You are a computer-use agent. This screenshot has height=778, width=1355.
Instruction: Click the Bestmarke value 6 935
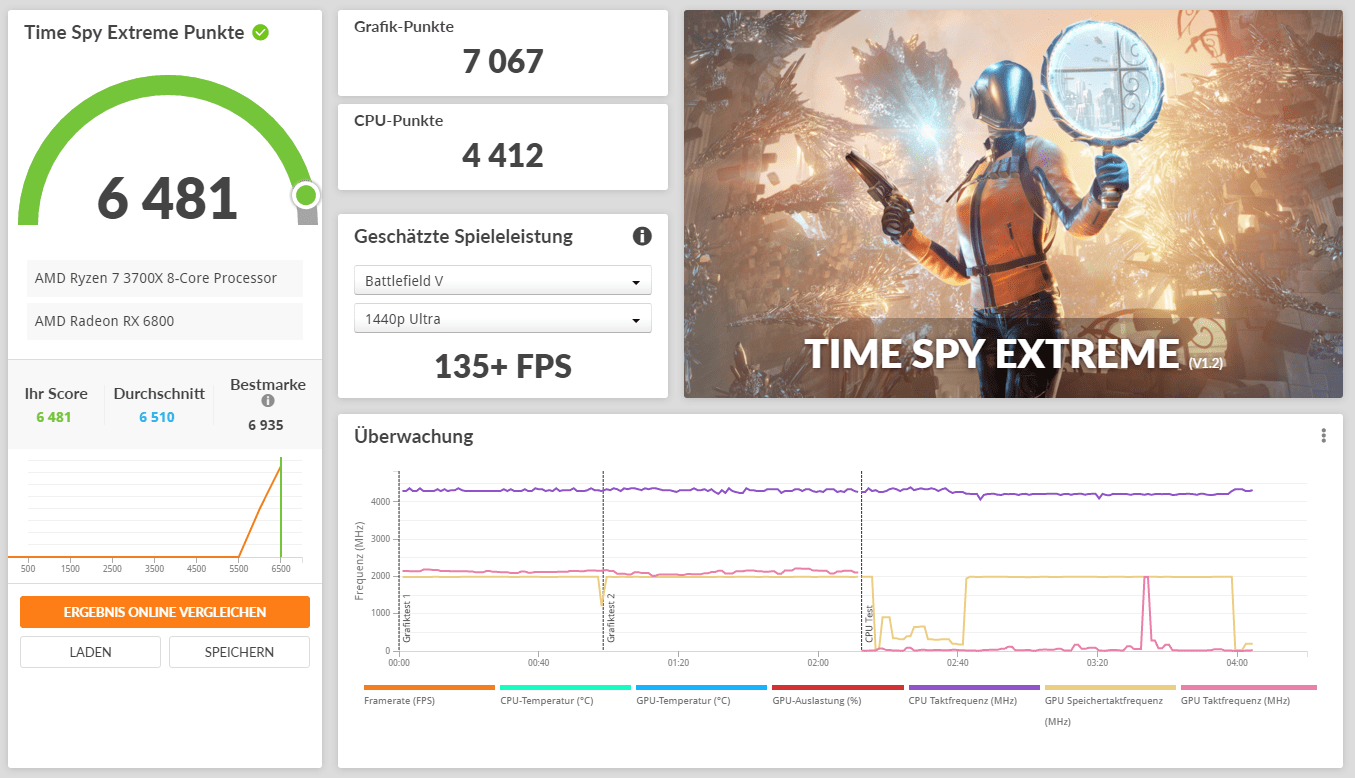[x=266, y=425]
